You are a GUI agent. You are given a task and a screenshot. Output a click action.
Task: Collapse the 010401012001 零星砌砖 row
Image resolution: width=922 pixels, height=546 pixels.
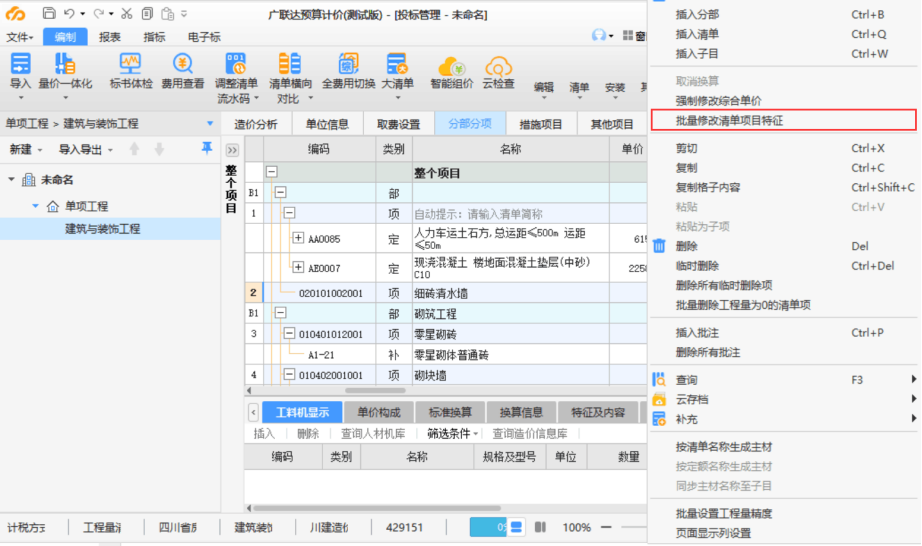tap(289, 333)
